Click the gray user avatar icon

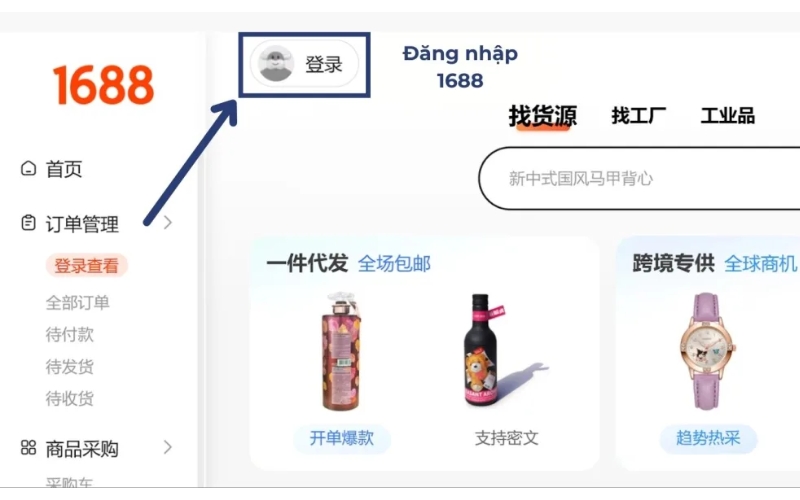pyautogui.click(x=276, y=64)
